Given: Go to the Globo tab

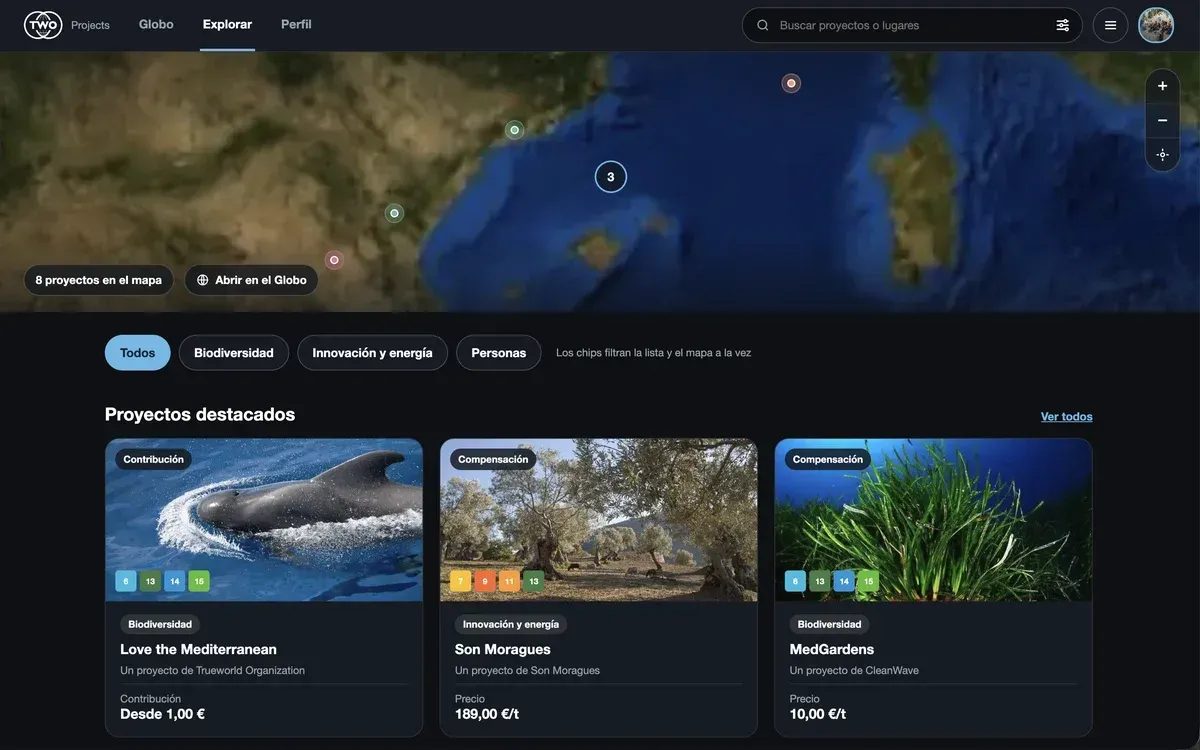Looking at the screenshot, I should [156, 25].
